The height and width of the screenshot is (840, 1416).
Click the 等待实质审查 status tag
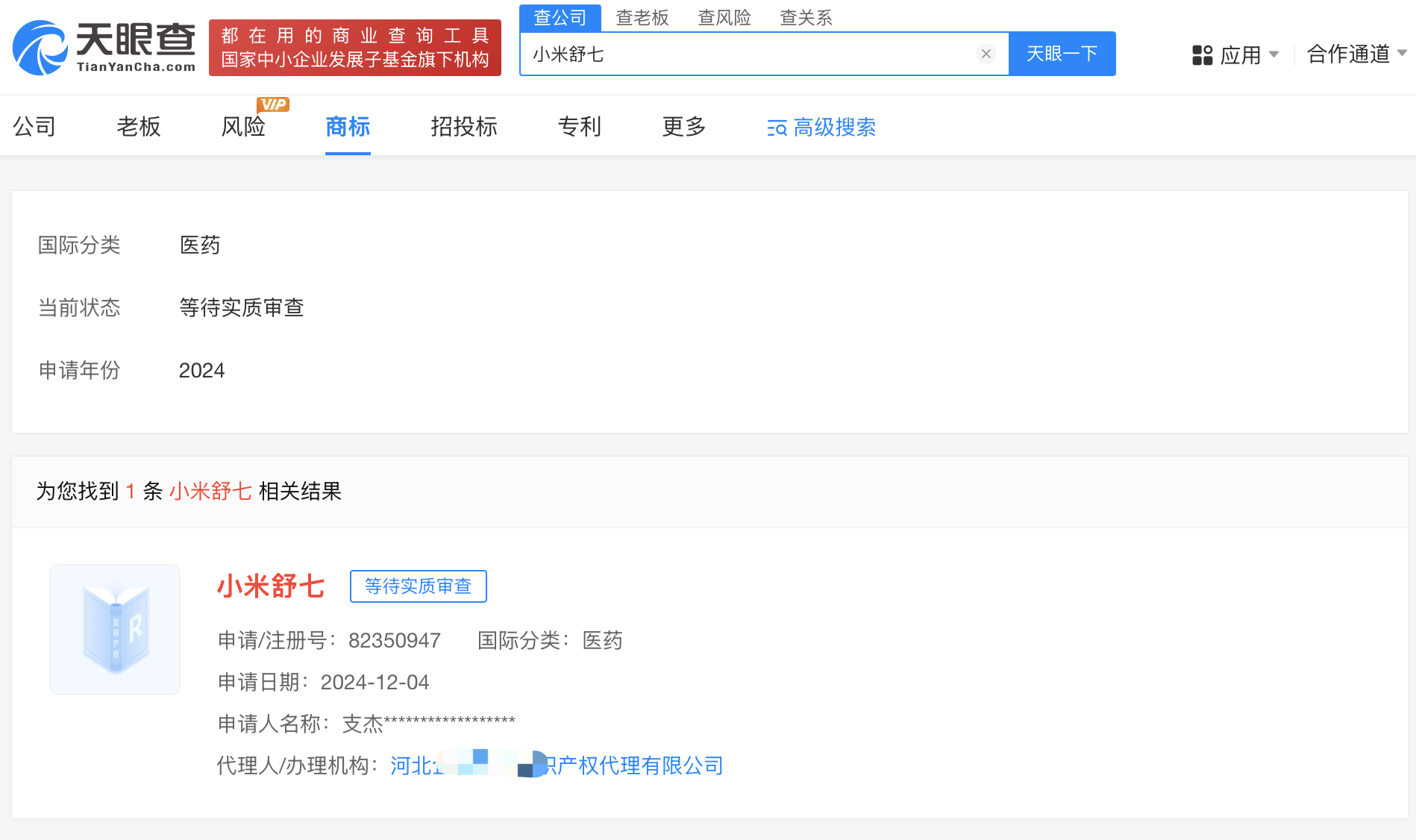tap(419, 586)
